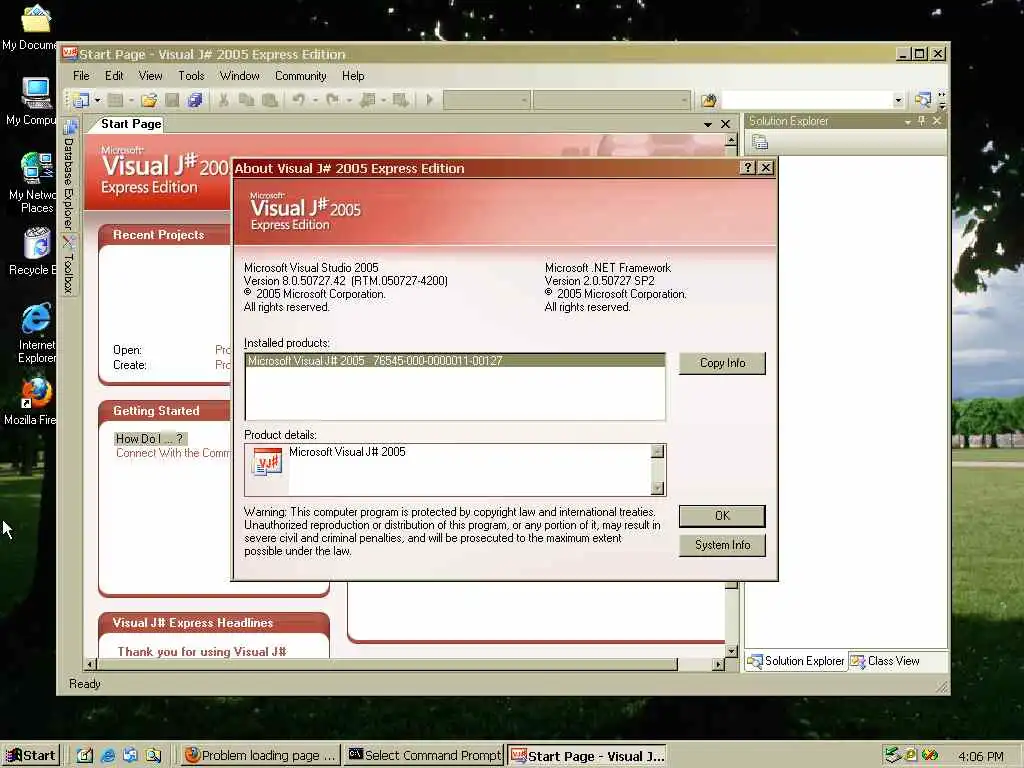
Task: Click the Copy toolbar icon
Action: tap(246, 100)
